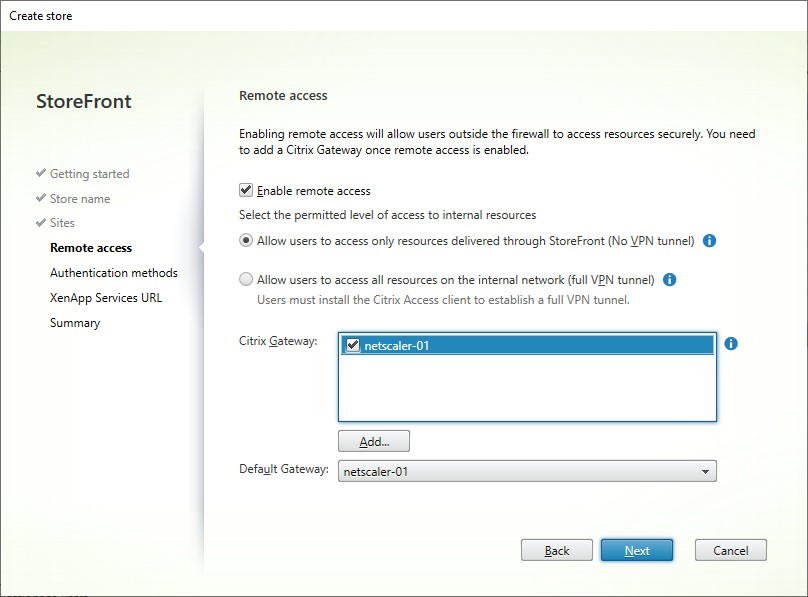Click info icon beside No VPN tunnel option
Screen dimensions: 808x597
709,240
